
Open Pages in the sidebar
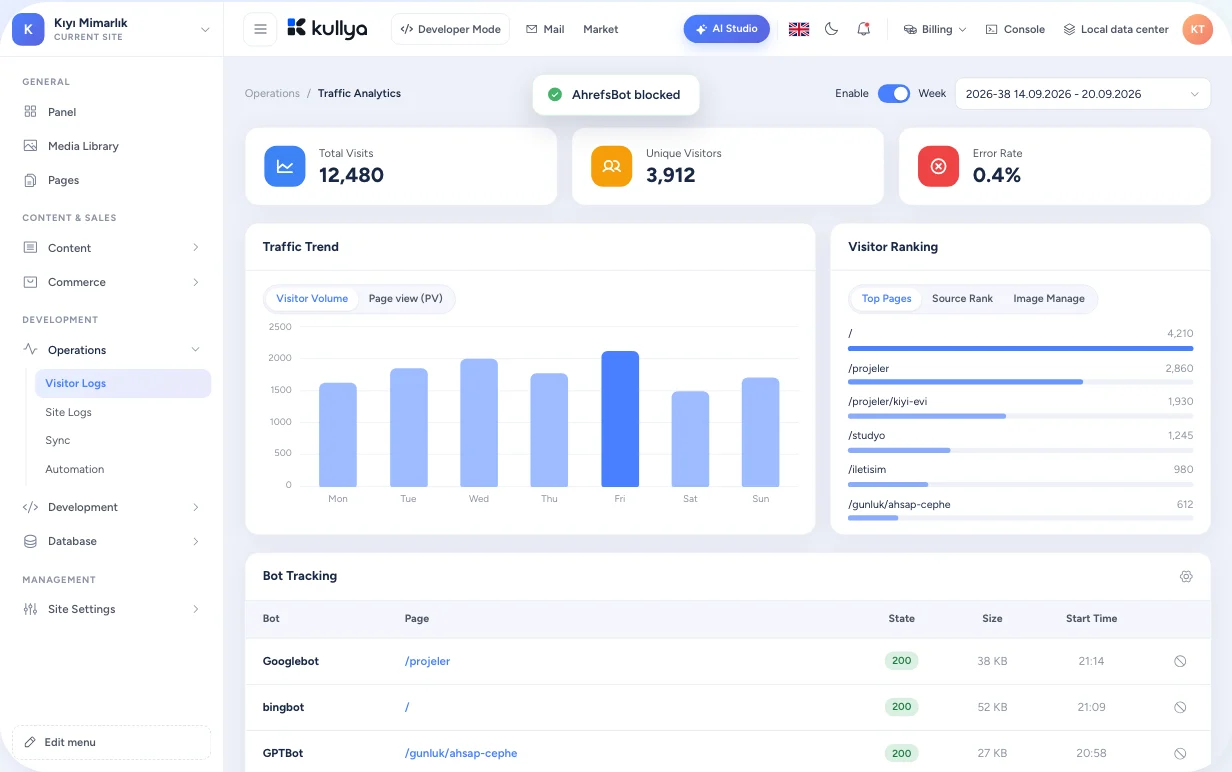point(111,180)
